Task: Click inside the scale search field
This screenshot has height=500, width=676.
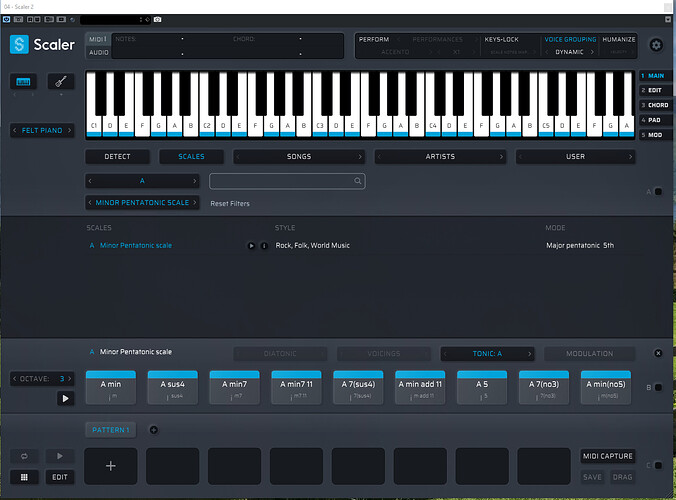Action: coord(287,181)
